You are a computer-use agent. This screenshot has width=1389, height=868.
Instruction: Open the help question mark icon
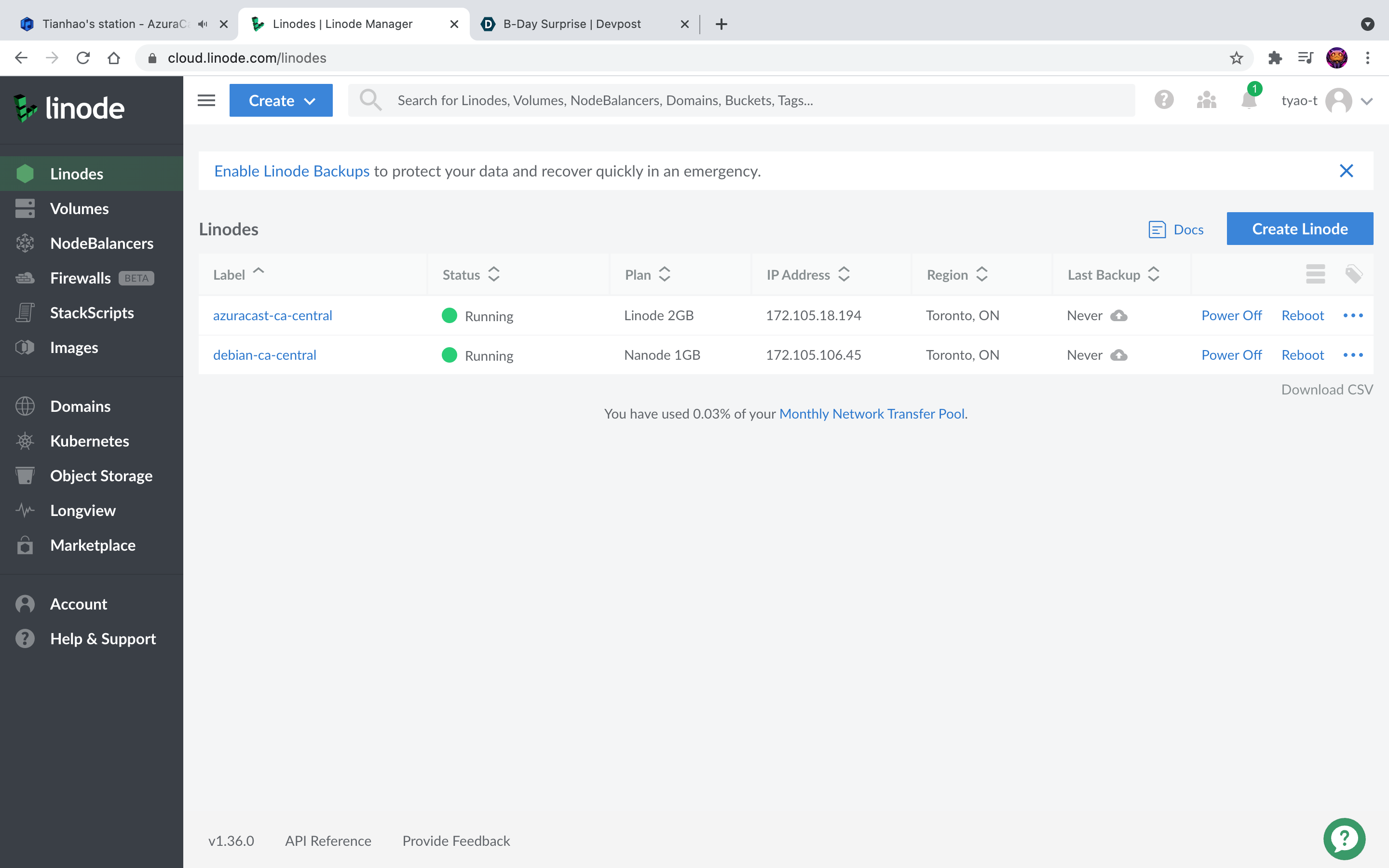(1163, 100)
